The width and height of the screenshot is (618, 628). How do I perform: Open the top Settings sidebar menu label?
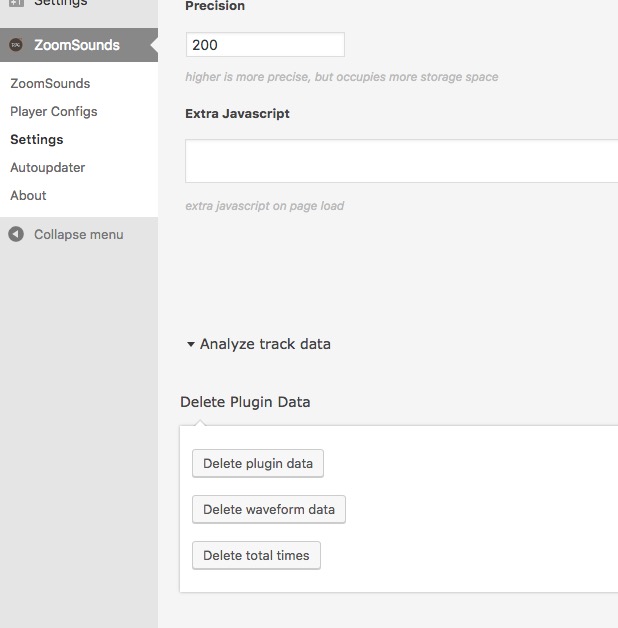(60, 3)
